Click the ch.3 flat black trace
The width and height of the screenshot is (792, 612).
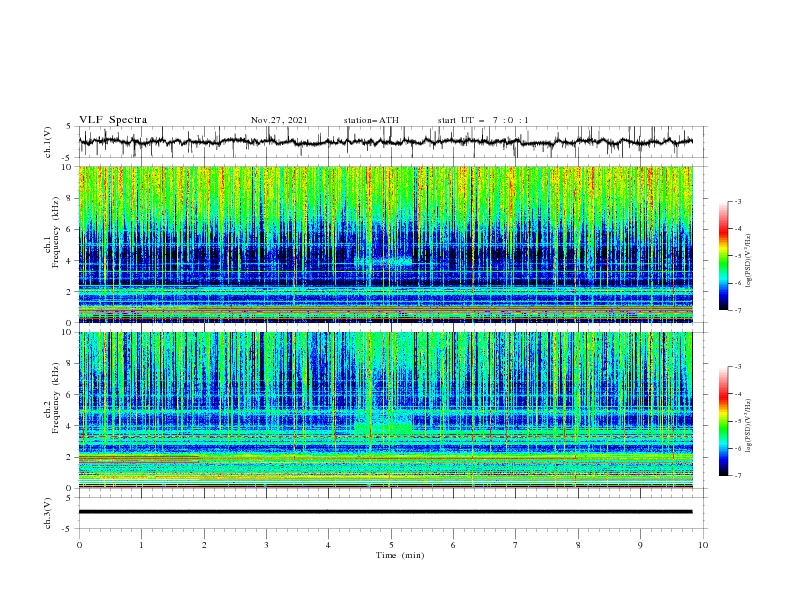point(385,512)
